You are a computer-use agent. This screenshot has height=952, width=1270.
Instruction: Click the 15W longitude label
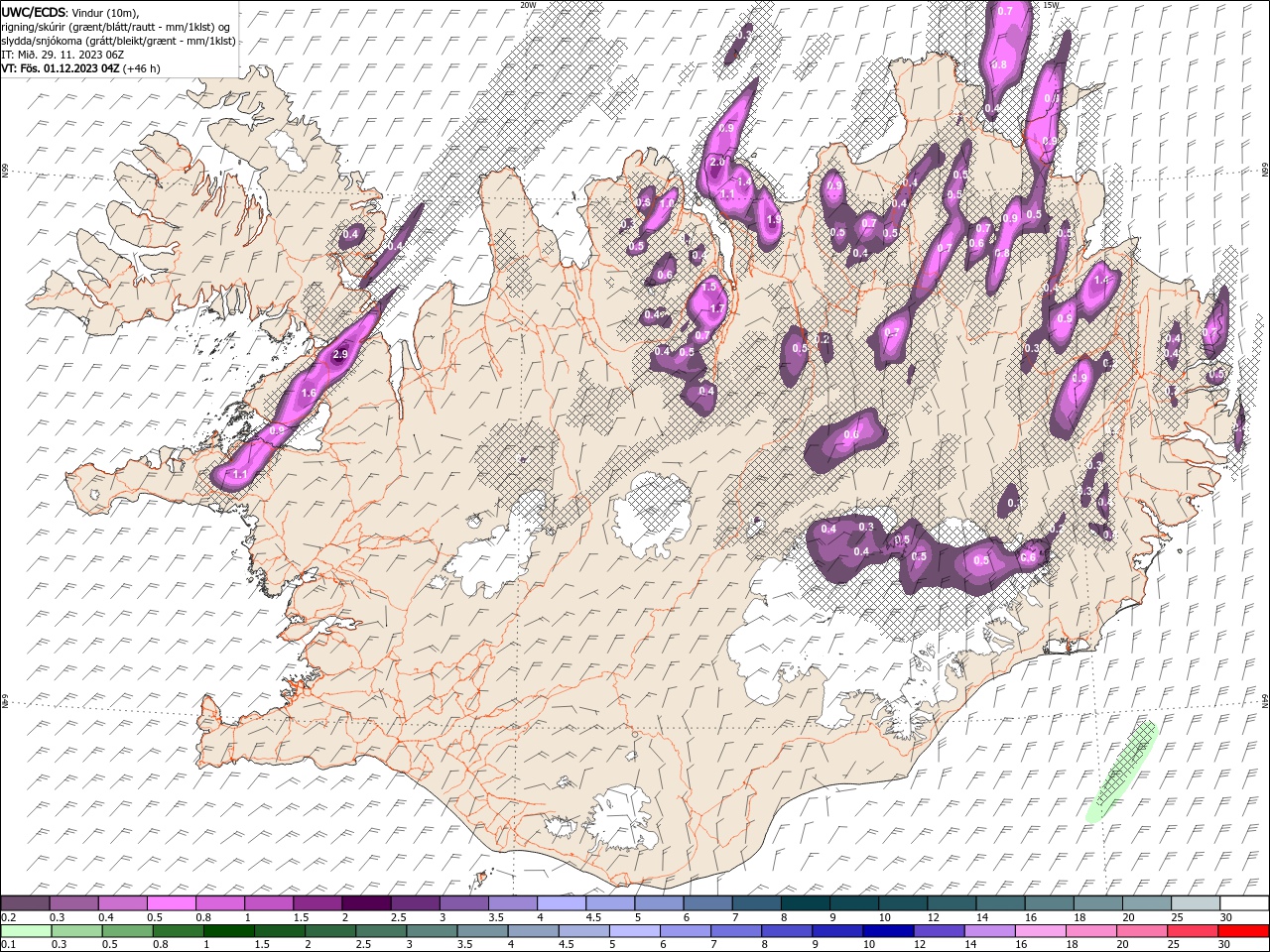pos(1051,5)
